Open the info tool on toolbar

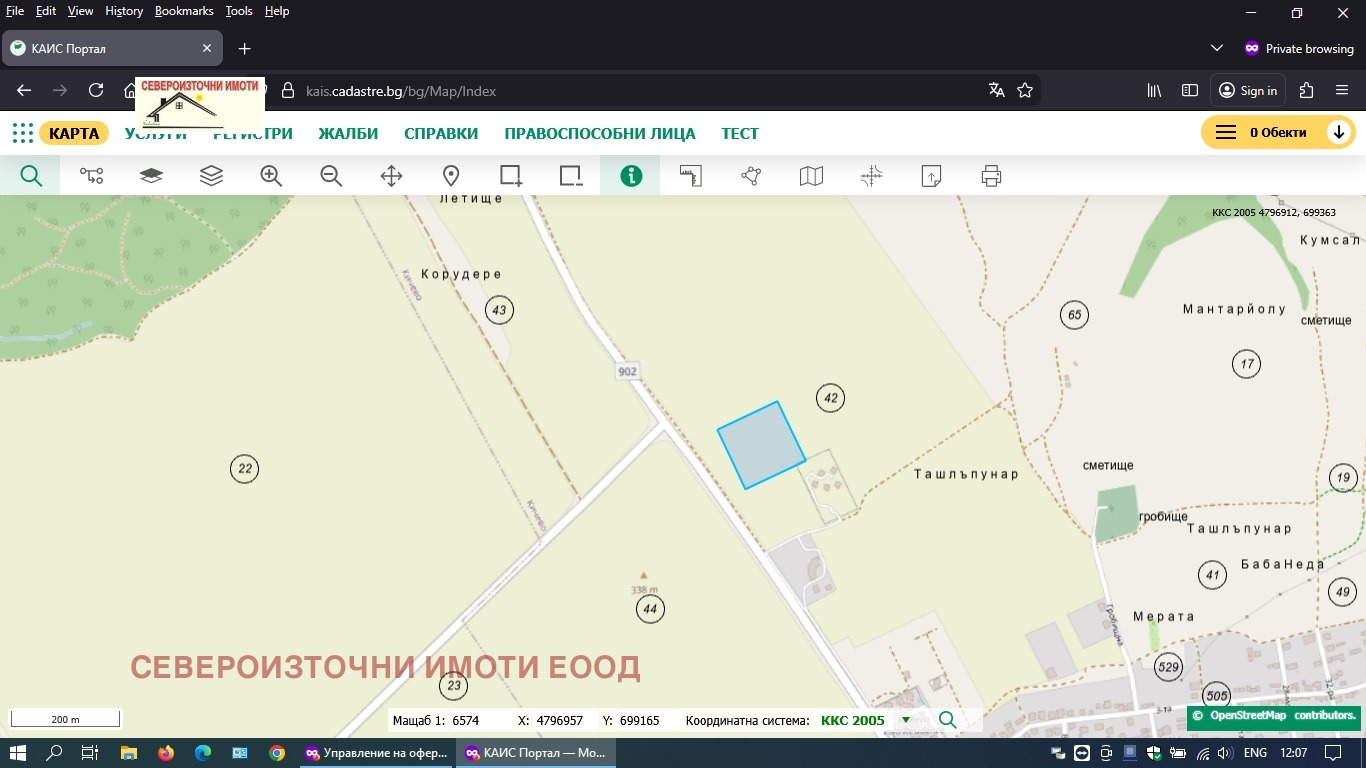[x=629, y=175]
